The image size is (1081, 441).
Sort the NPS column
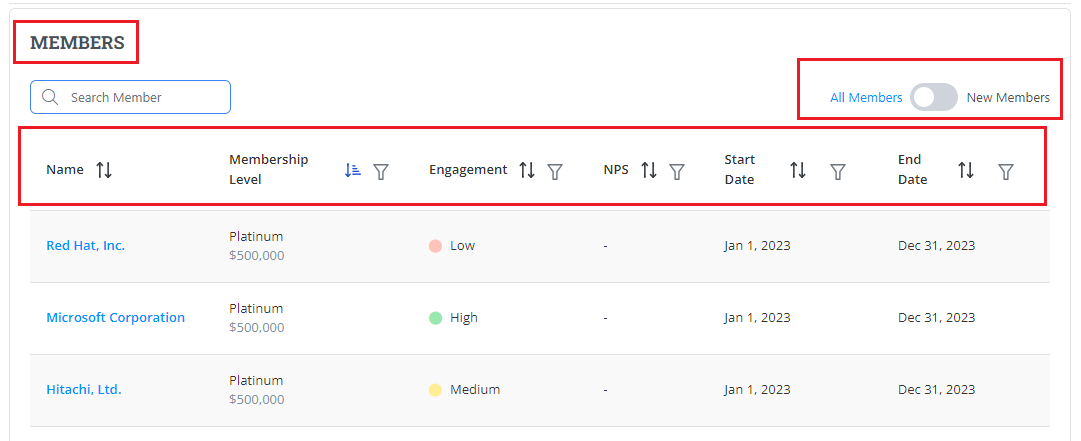pos(649,171)
